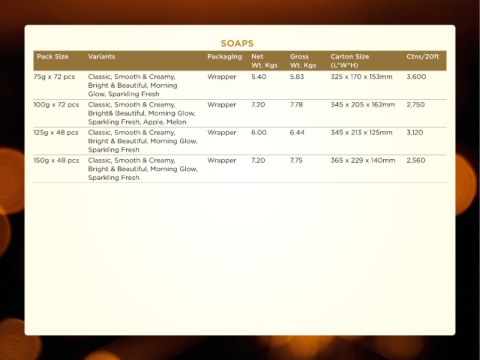Click the Net Wt. Kgs header
This screenshot has width=480, height=360.
264,61
